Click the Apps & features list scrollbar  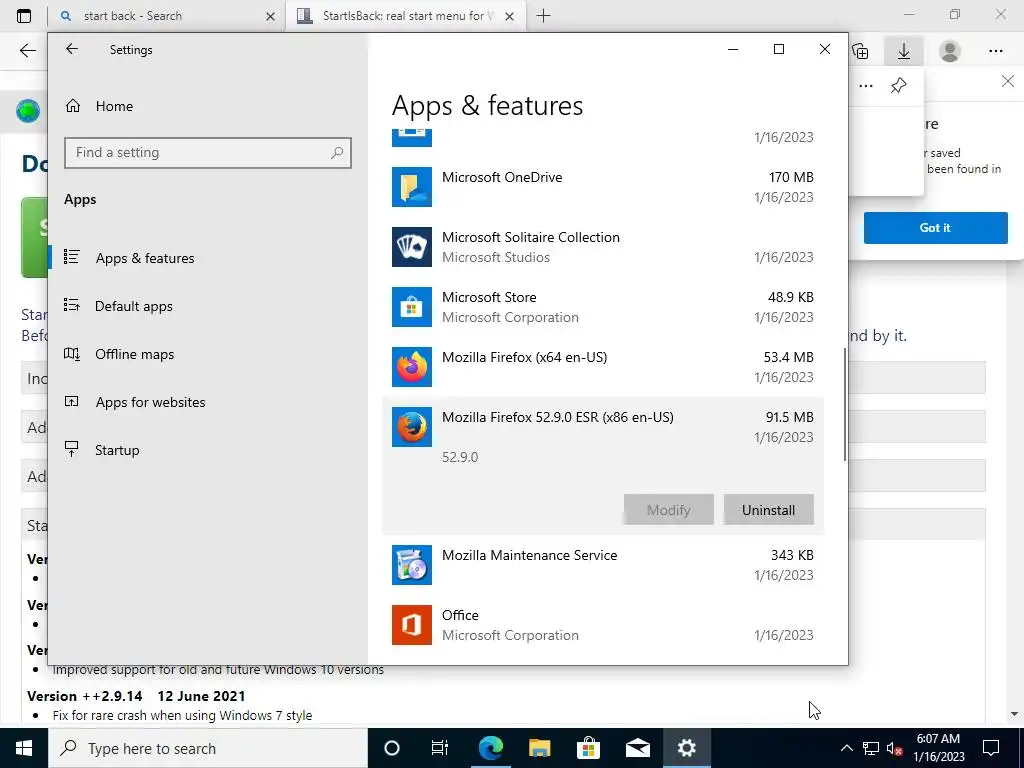pos(844,405)
